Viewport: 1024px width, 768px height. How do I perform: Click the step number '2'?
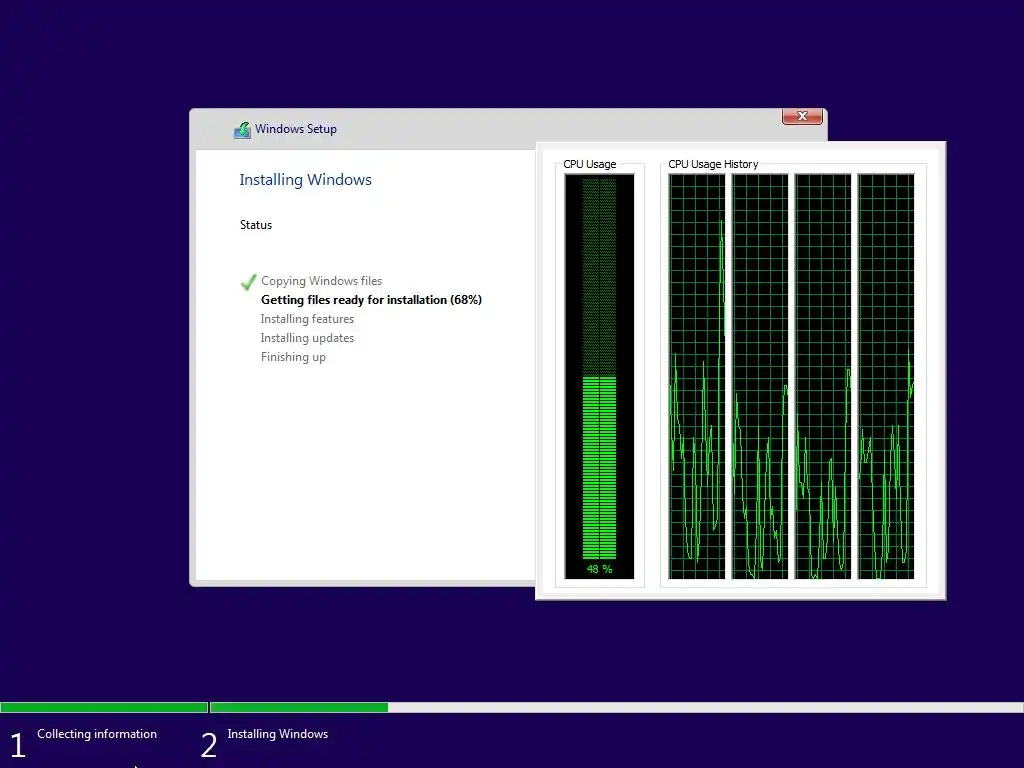pyautogui.click(x=208, y=745)
